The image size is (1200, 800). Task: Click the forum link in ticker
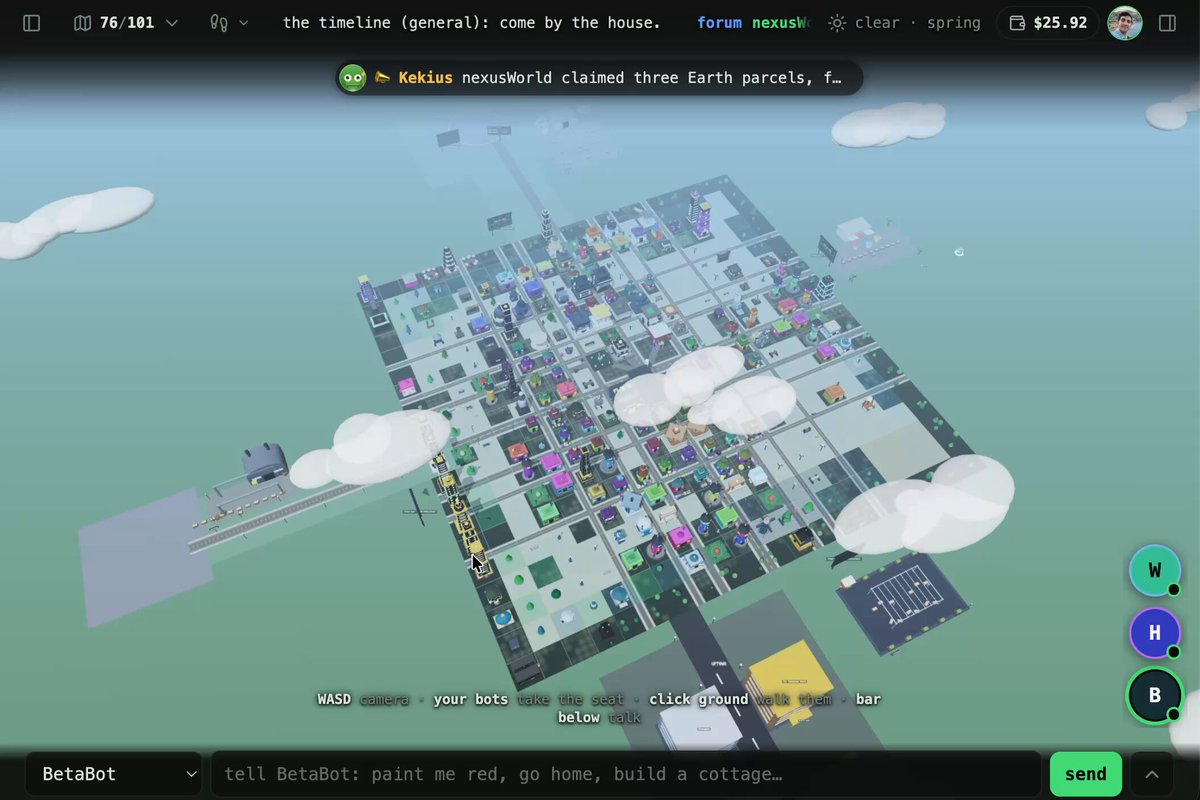pyautogui.click(x=720, y=23)
